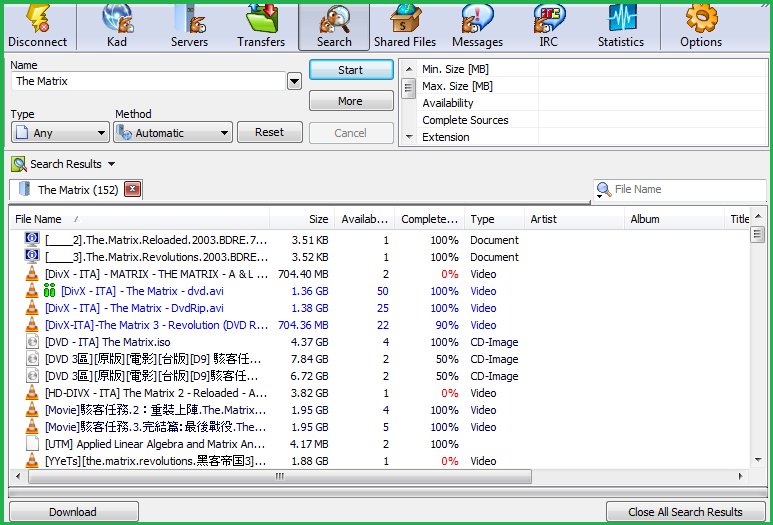773x525 pixels.
Task: Select the [DivX-ITA]-The Matrix 3 - Revolution row
Action: 380,325
